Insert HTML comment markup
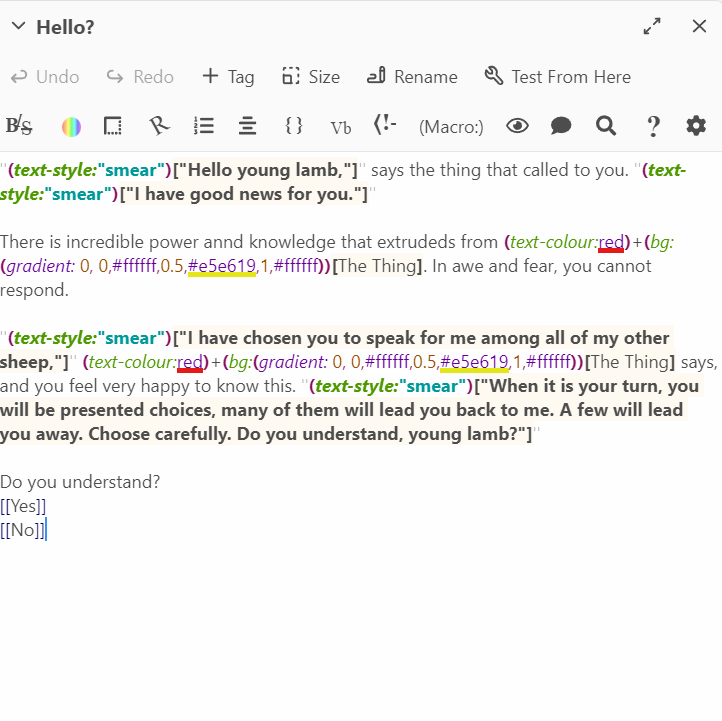722x721 pixels. [385, 125]
